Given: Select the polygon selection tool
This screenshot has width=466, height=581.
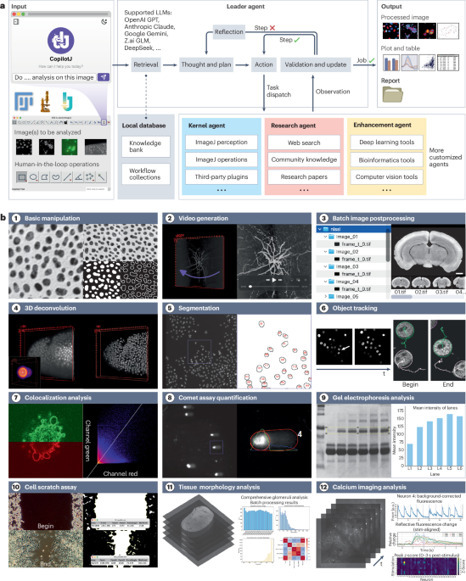Looking at the screenshot, I should pos(44,177).
